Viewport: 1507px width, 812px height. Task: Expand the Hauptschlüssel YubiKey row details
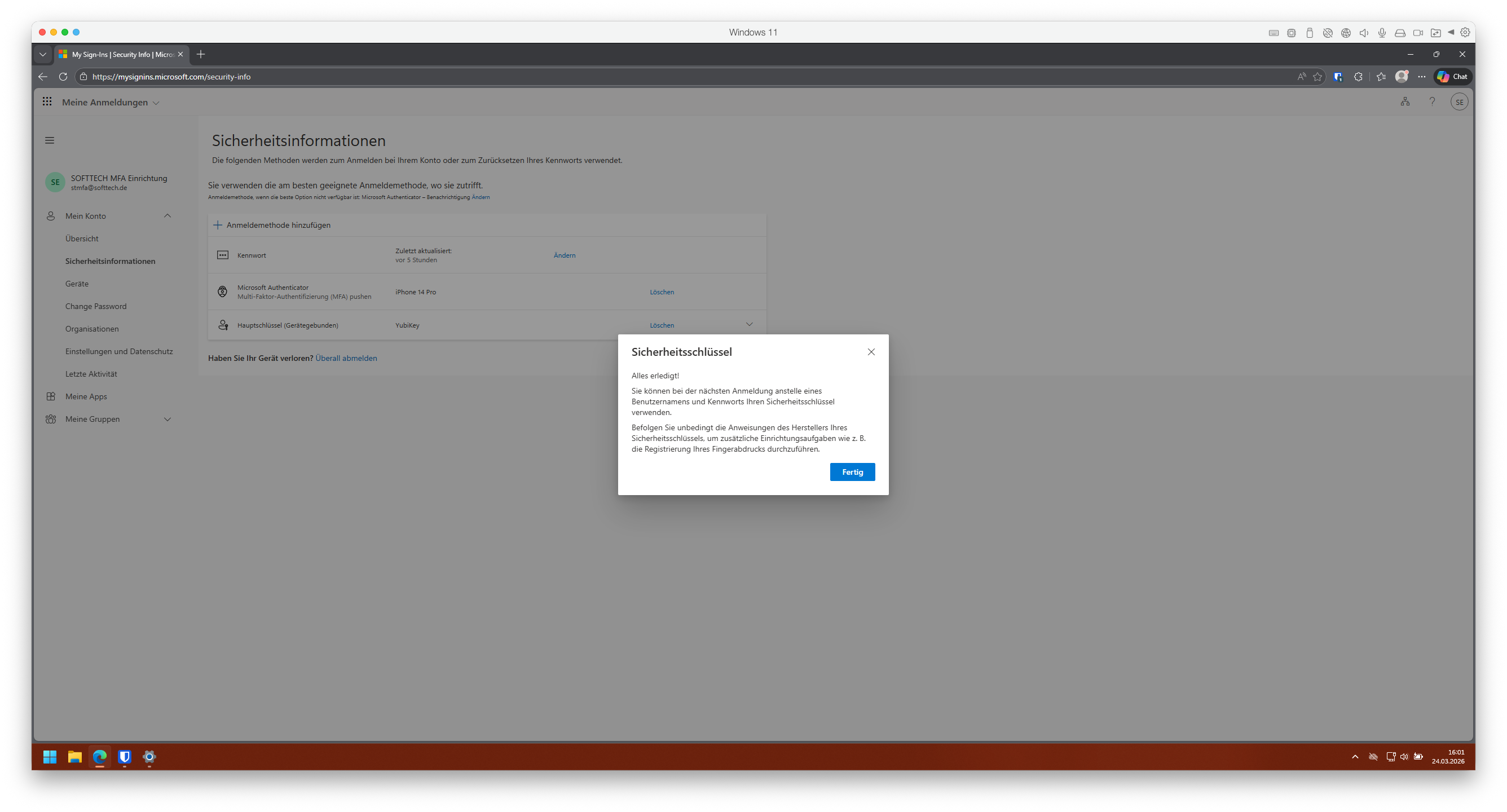[x=750, y=325]
